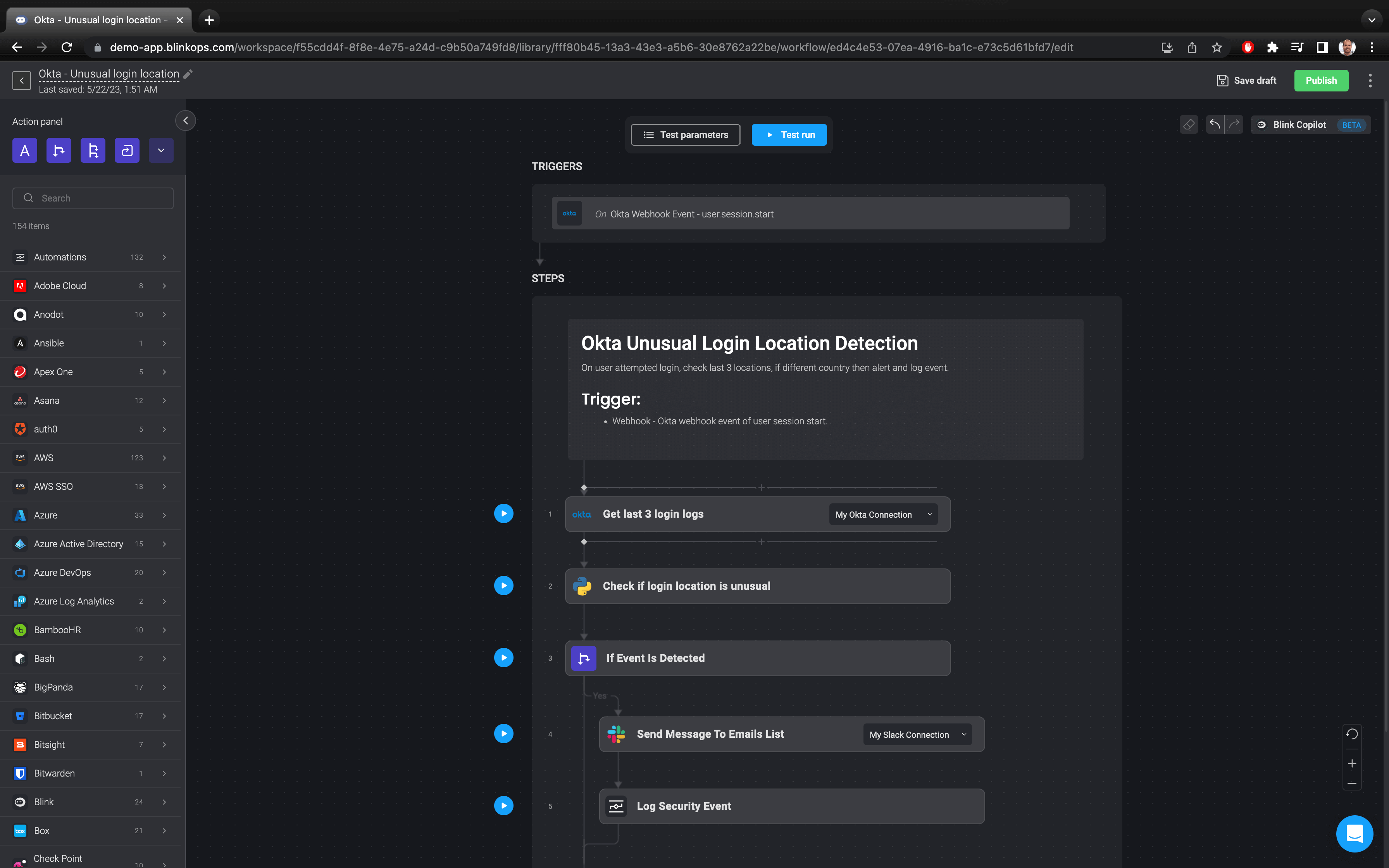This screenshot has width=1389, height=868.
Task: Reset the canvas zoom view
Action: pos(1352,734)
